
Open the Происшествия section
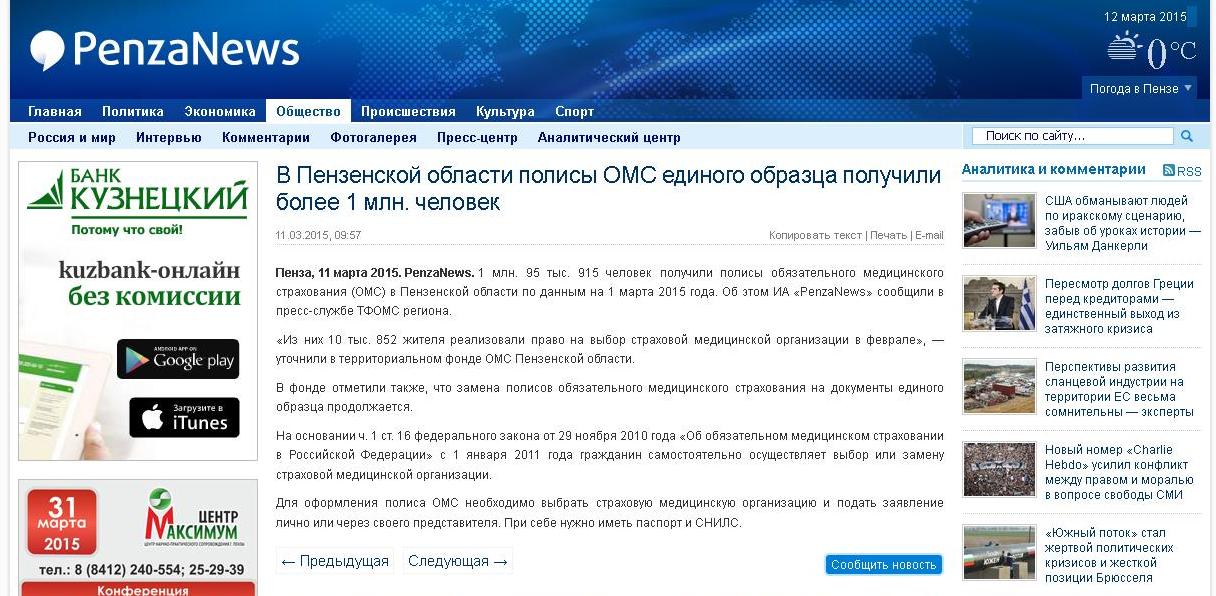(408, 111)
